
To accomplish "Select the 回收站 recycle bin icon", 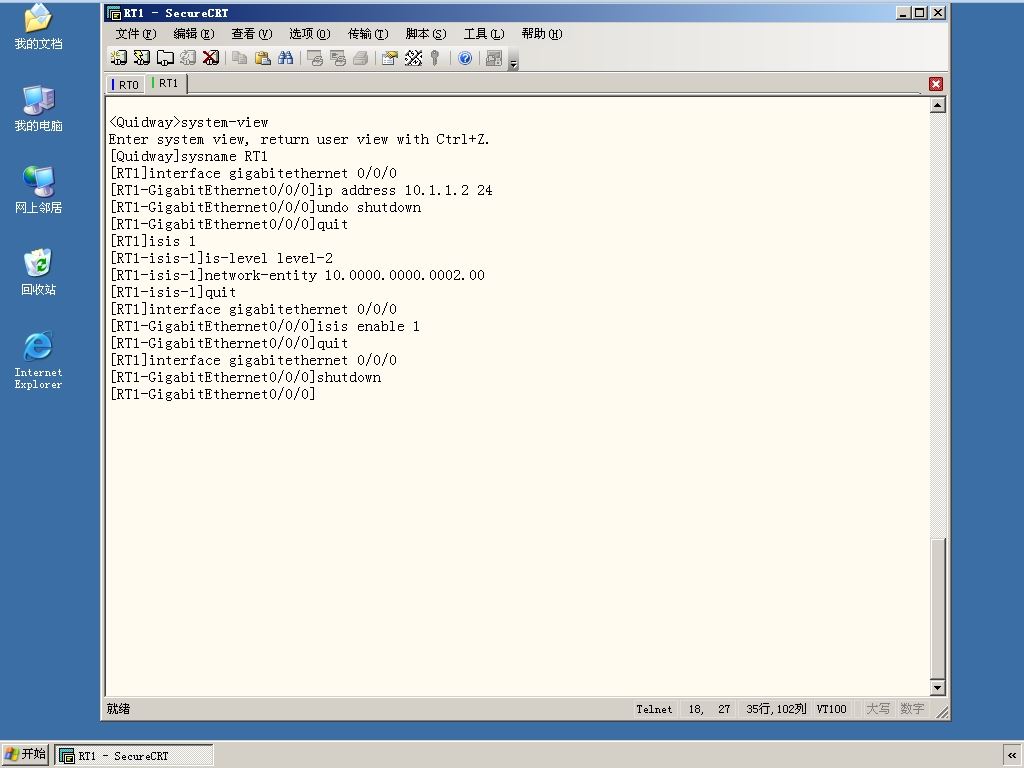I will click(x=39, y=272).
